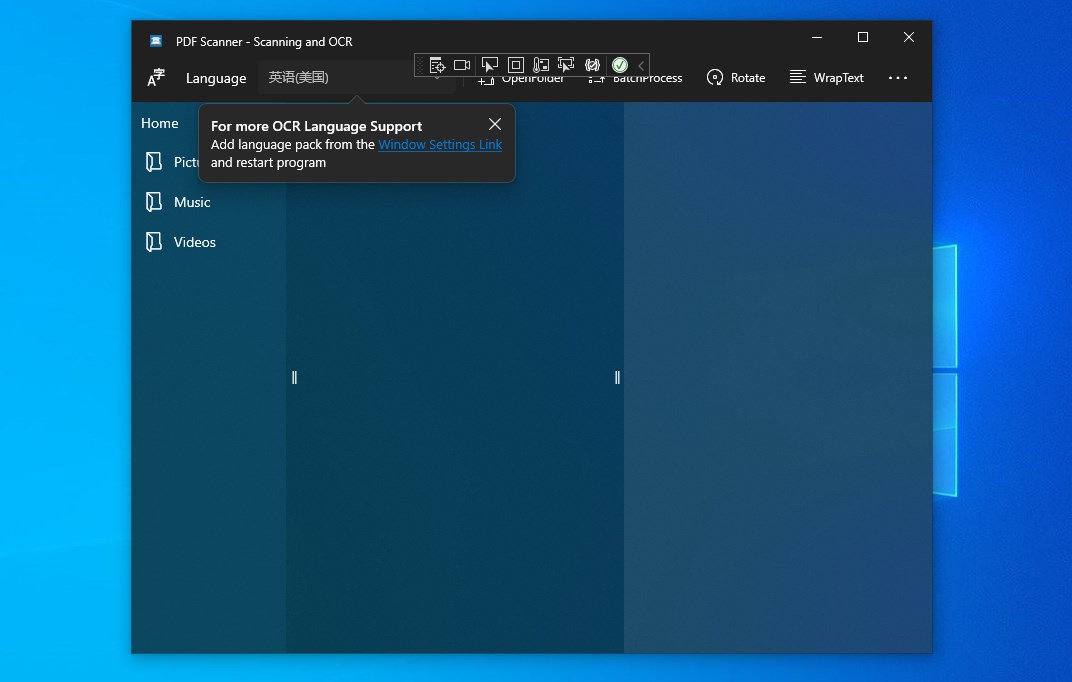Image resolution: width=1072 pixels, height=682 pixels.
Task: Open the more options ellipsis menu
Action: coord(898,78)
